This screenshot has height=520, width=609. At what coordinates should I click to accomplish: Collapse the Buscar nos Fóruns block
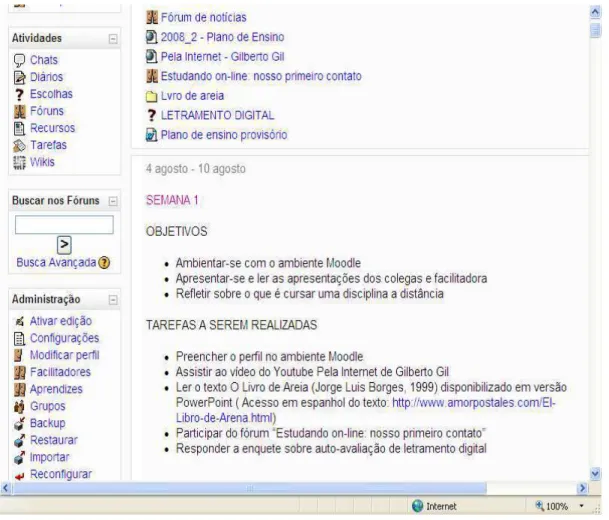coord(113,201)
